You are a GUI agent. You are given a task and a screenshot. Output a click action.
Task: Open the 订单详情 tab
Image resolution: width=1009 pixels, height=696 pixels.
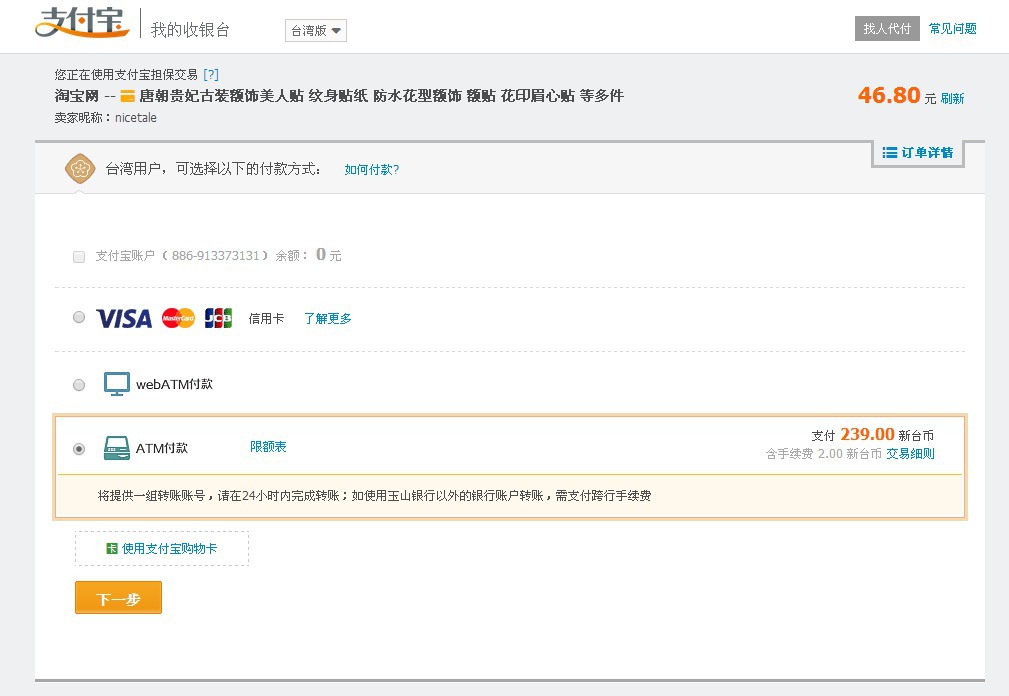[x=918, y=153]
